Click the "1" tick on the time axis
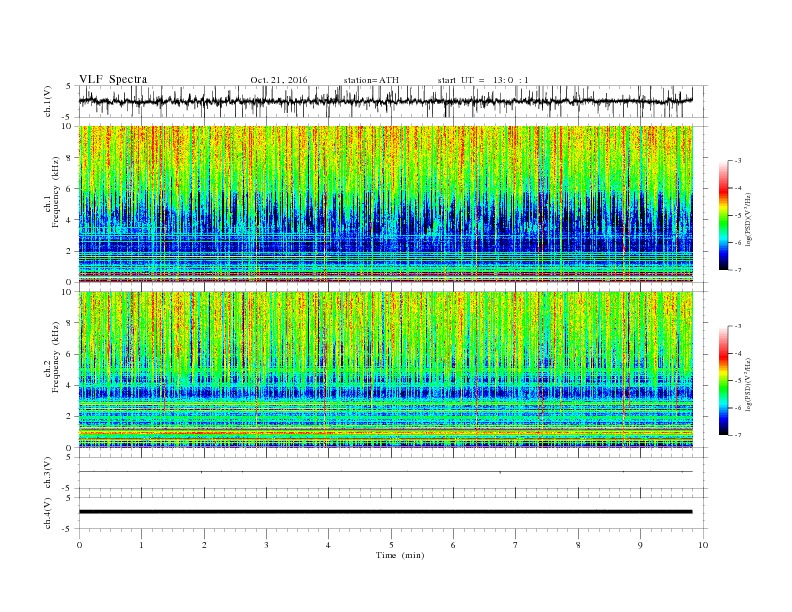The height and width of the screenshot is (612, 792). coord(141,545)
